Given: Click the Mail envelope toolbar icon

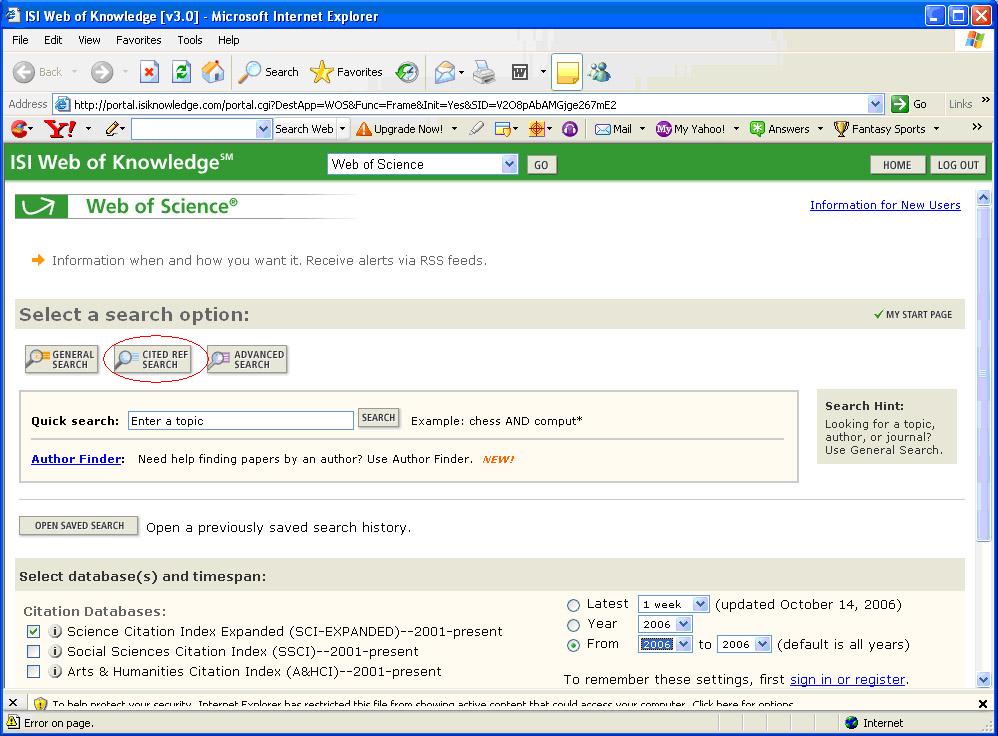Looking at the screenshot, I should tap(445, 72).
